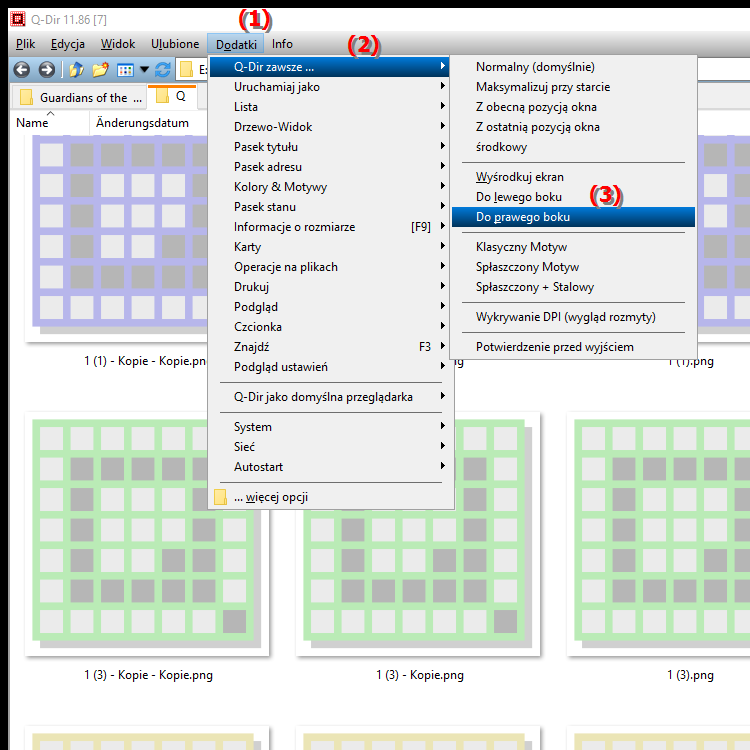Open the Znajdź submenu
750x750 pixels.
pyautogui.click(x=329, y=347)
